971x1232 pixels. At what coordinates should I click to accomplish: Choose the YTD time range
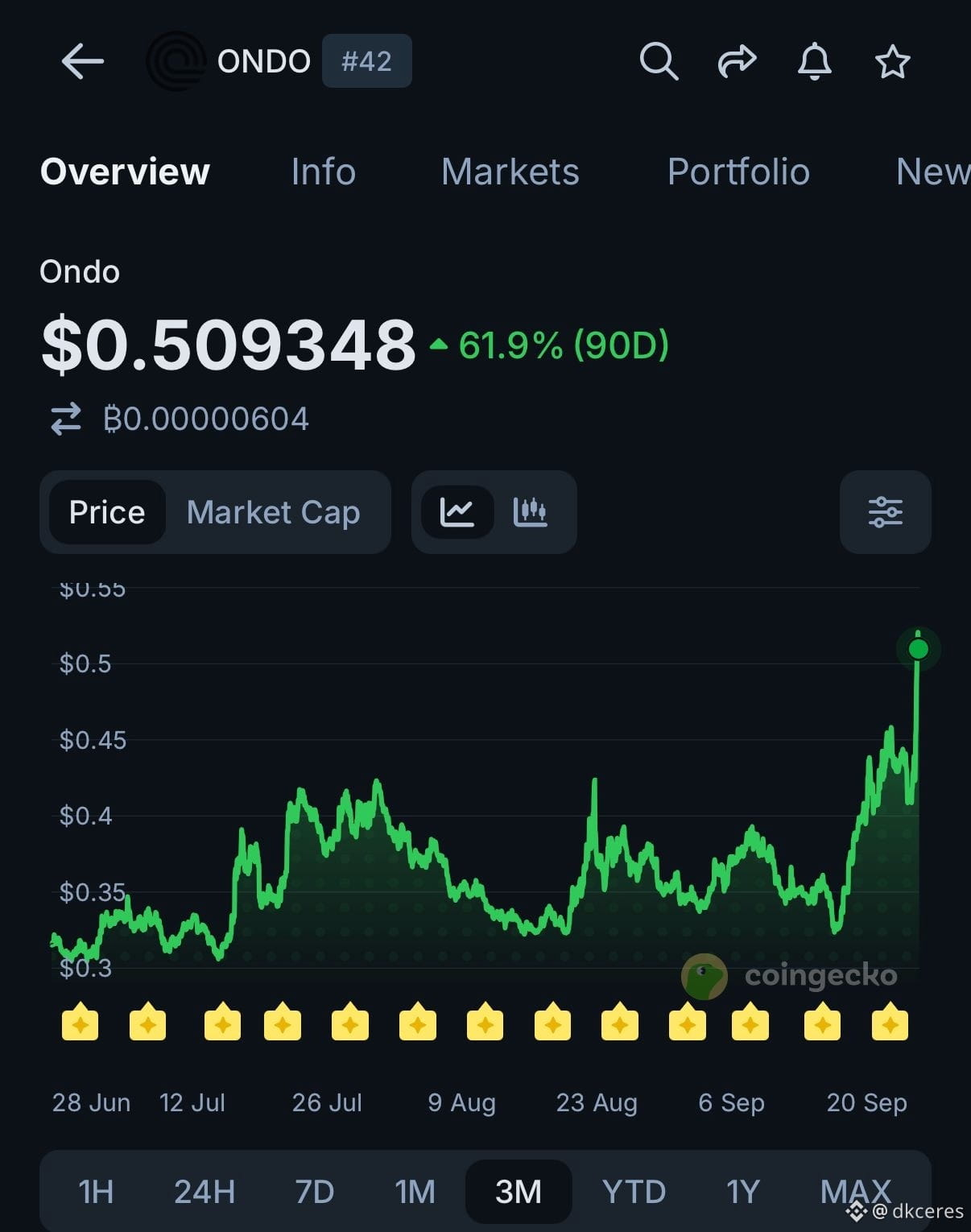pyautogui.click(x=634, y=1192)
